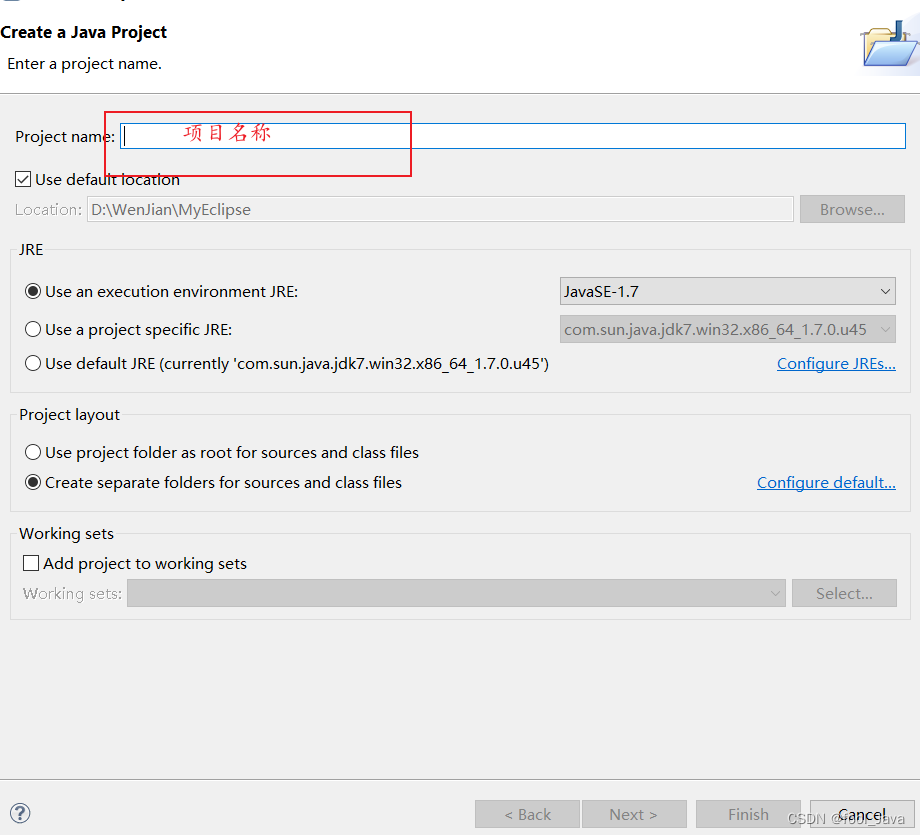Click the help question mark icon
The width and height of the screenshot is (920, 835).
tap(20, 813)
